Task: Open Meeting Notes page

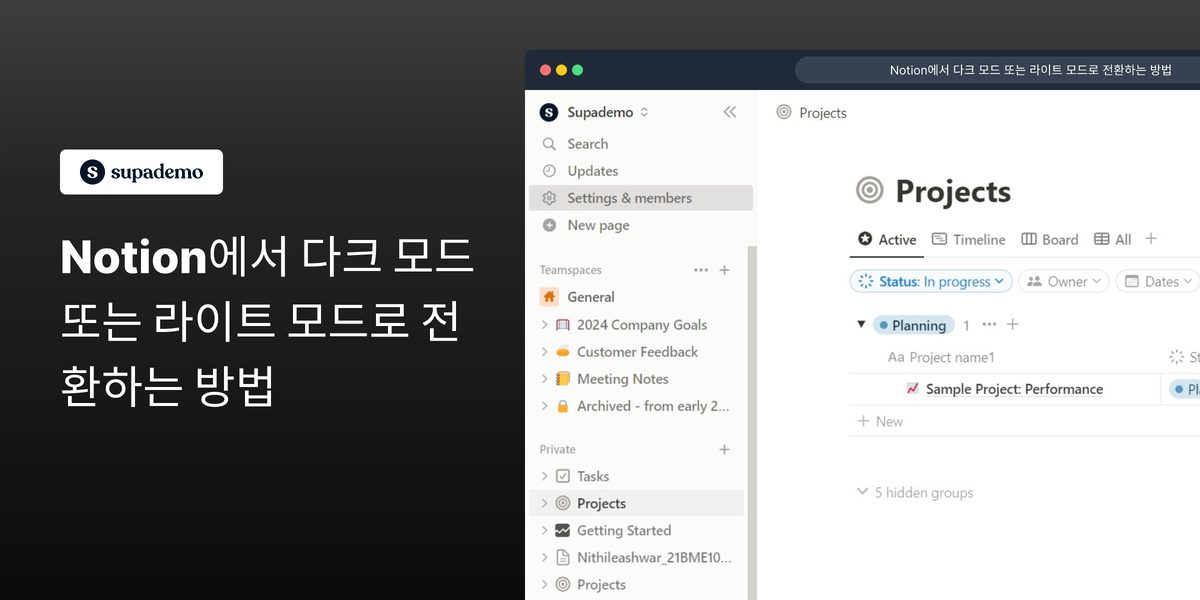Action: point(622,379)
